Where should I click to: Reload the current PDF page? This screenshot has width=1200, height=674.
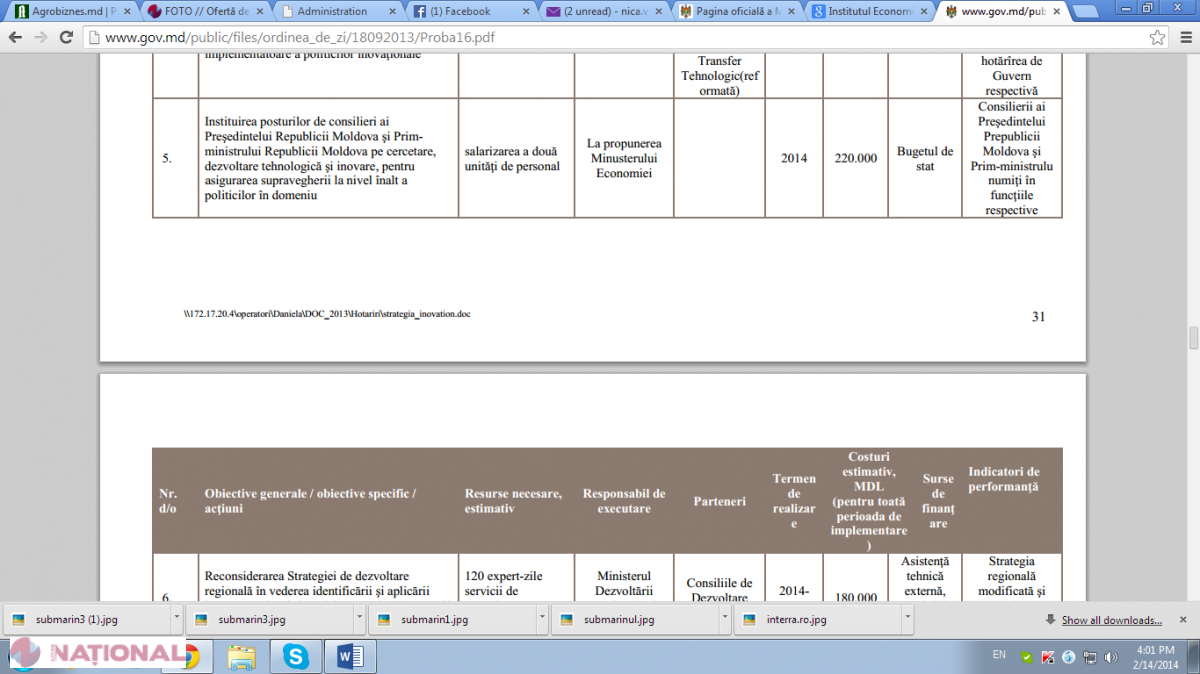66,37
